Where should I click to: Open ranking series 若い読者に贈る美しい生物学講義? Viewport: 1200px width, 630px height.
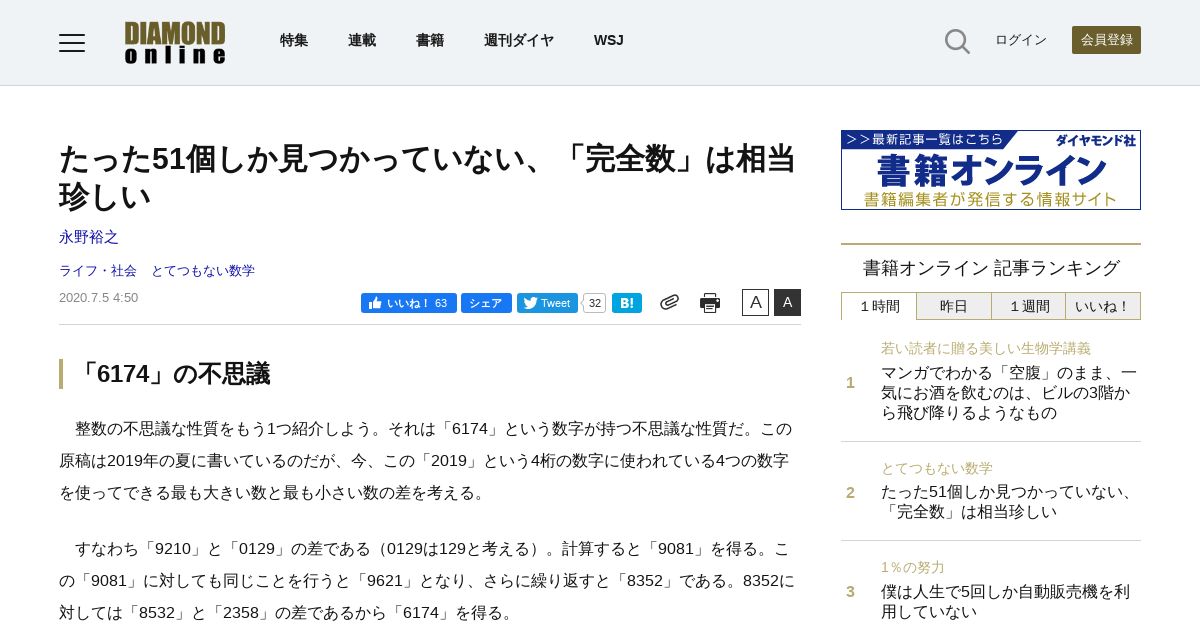986,349
